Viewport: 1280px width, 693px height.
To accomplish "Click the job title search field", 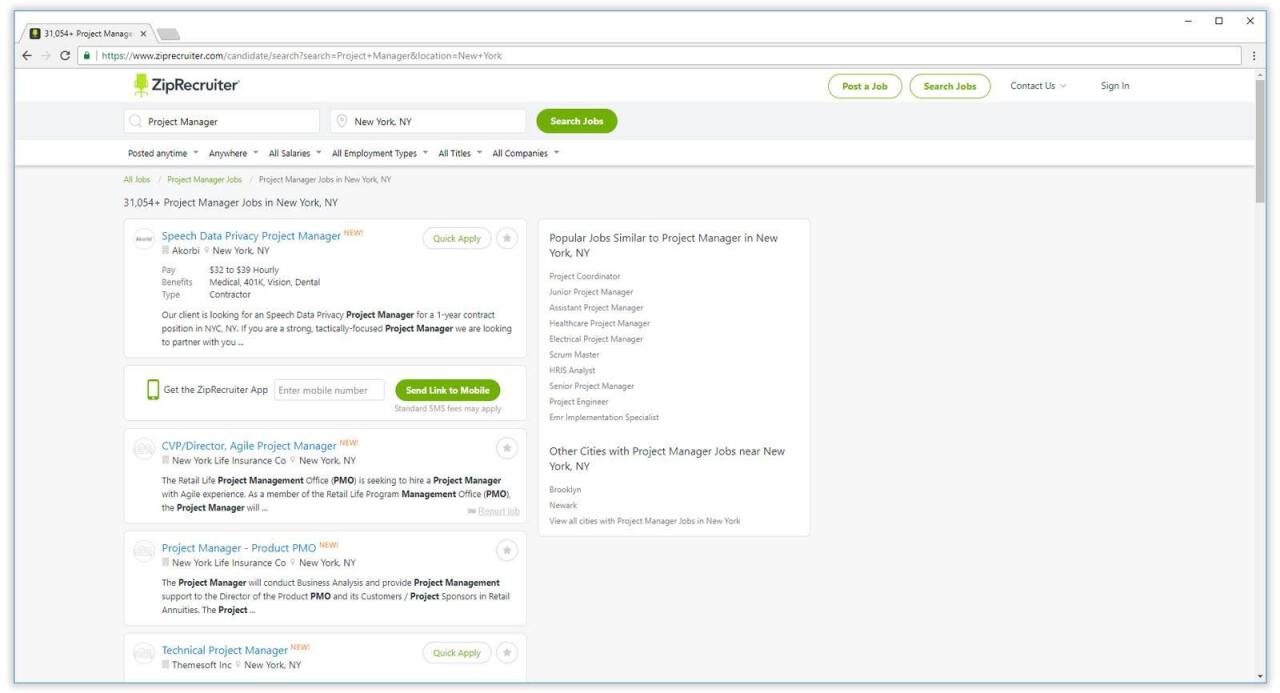I will 222,121.
